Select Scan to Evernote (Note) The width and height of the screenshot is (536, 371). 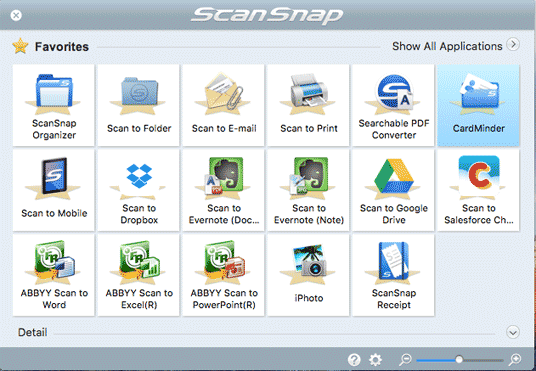(x=308, y=190)
